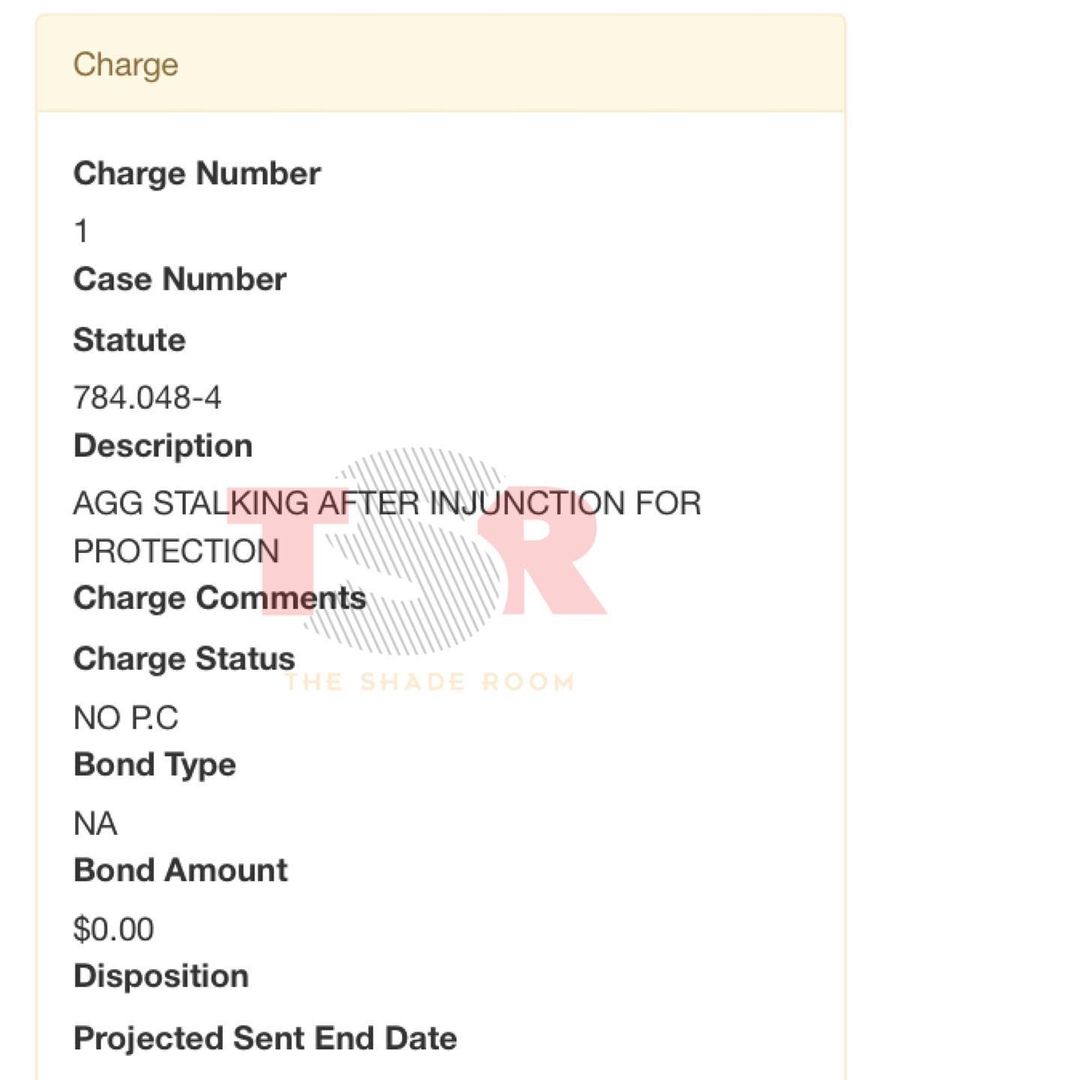Click the Charge Status label

coord(184,659)
